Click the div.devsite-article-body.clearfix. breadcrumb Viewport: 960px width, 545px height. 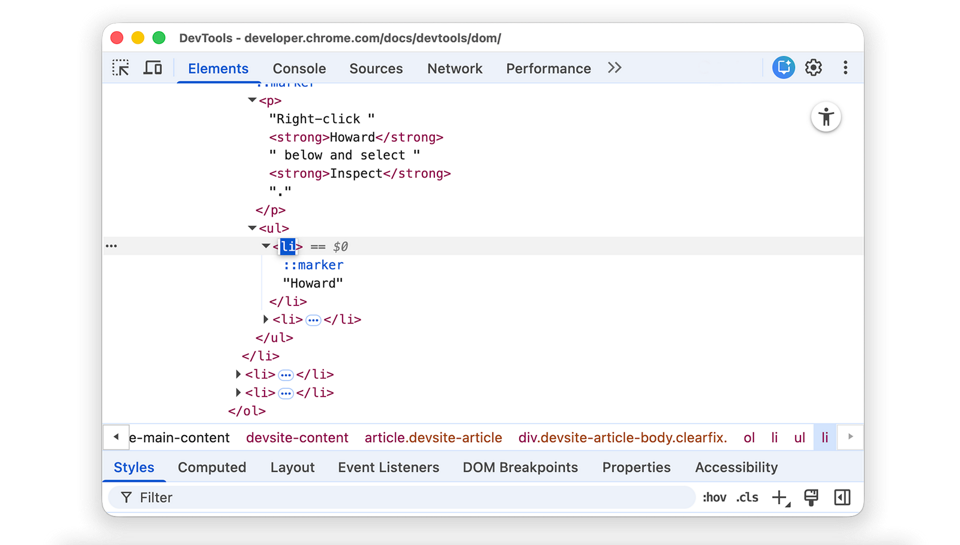pos(623,437)
